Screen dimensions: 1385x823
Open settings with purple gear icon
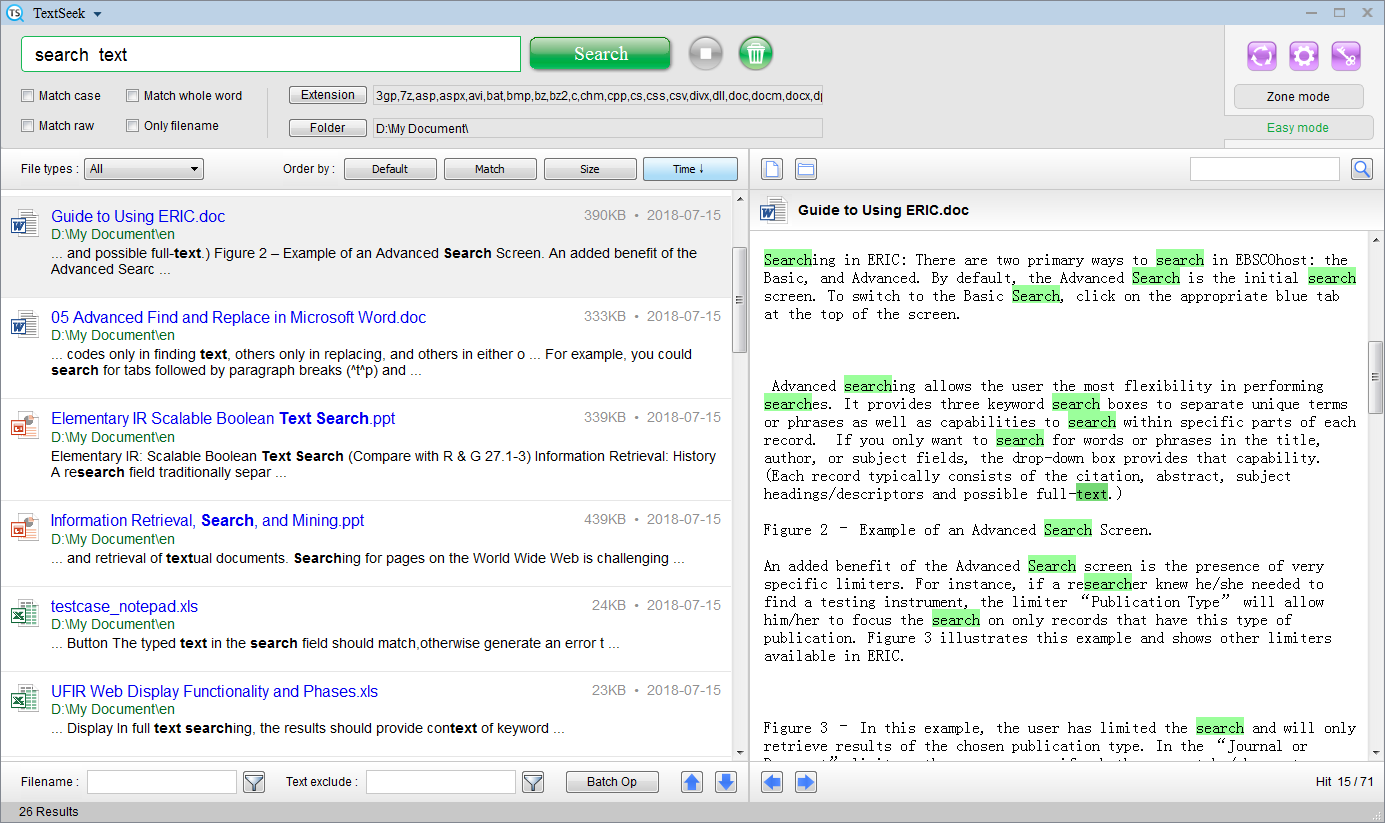[1304, 56]
